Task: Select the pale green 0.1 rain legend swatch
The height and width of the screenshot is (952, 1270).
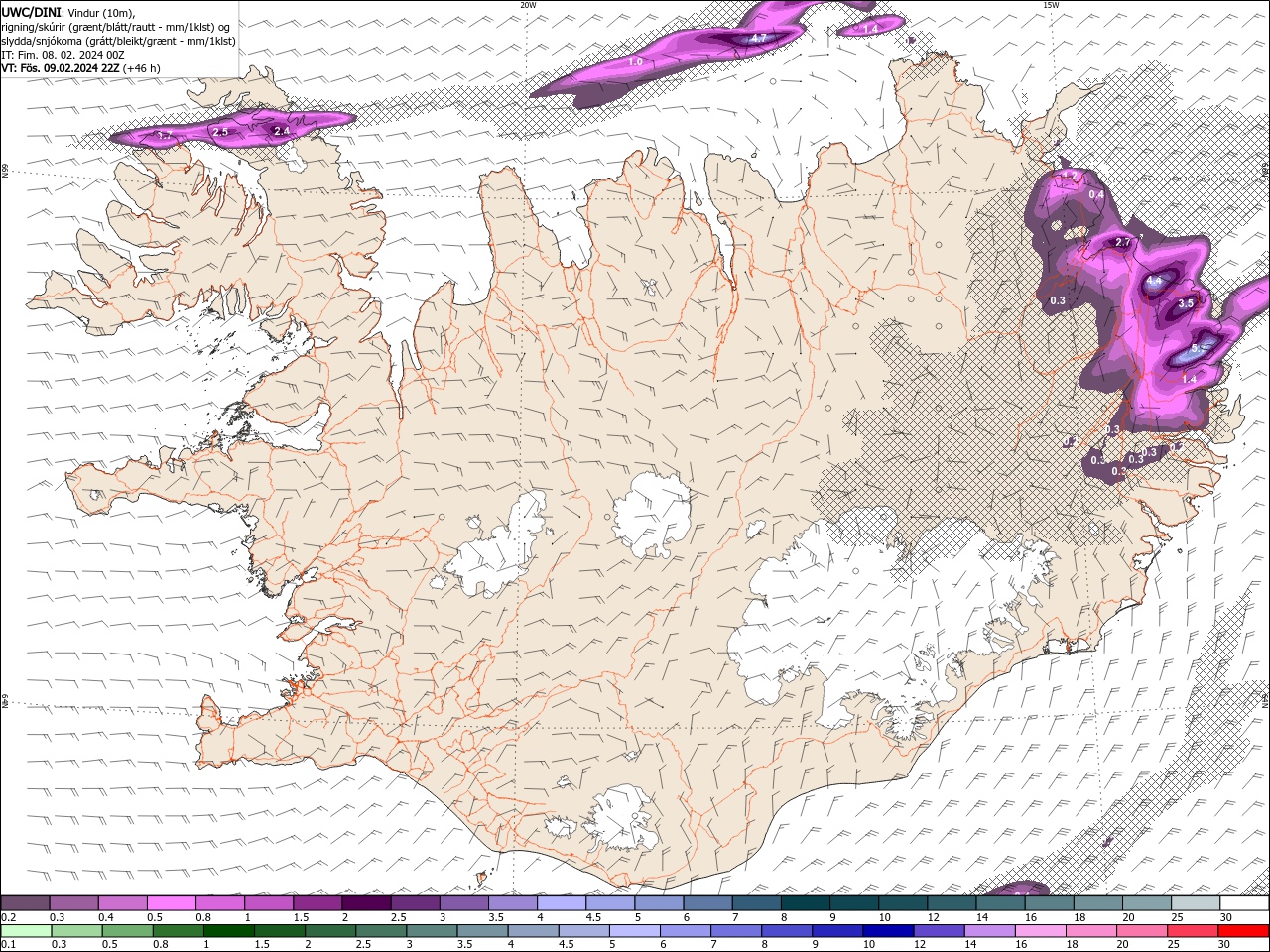Action: tap(26, 931)
